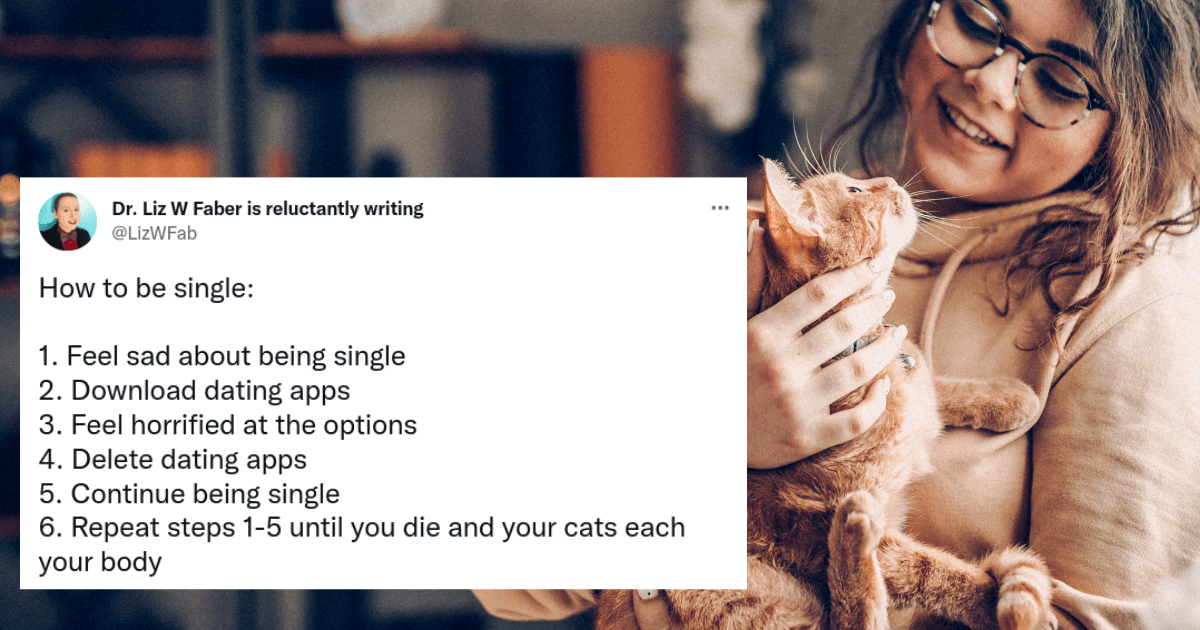The height and width of the screenshot is (630, 1200).
Task: Click the cat's raised paw on hoodie
Action: click(985, 403)
